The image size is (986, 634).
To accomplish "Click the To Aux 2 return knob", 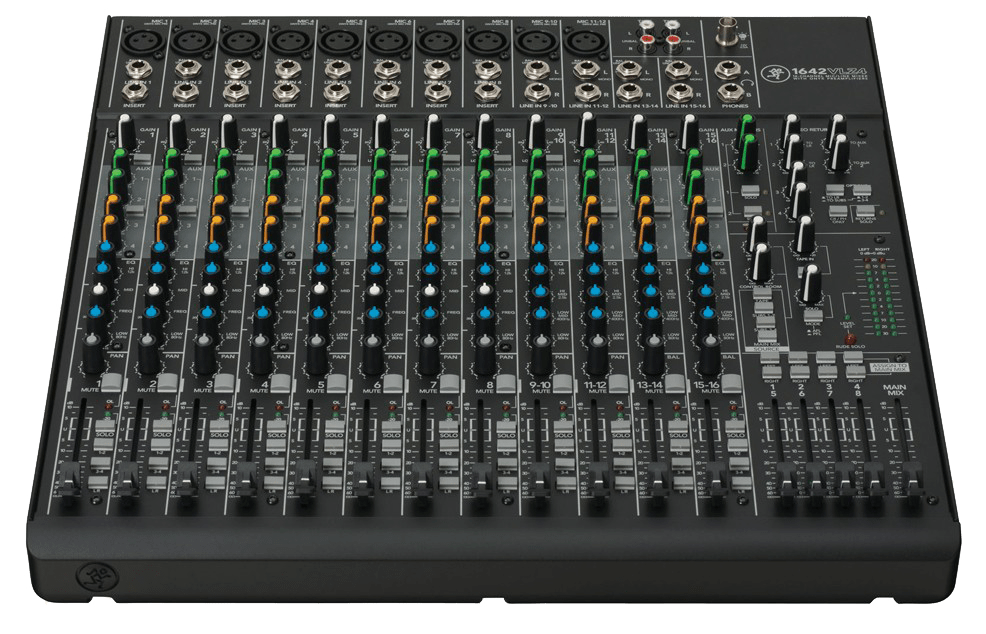I will pos(841,154).
